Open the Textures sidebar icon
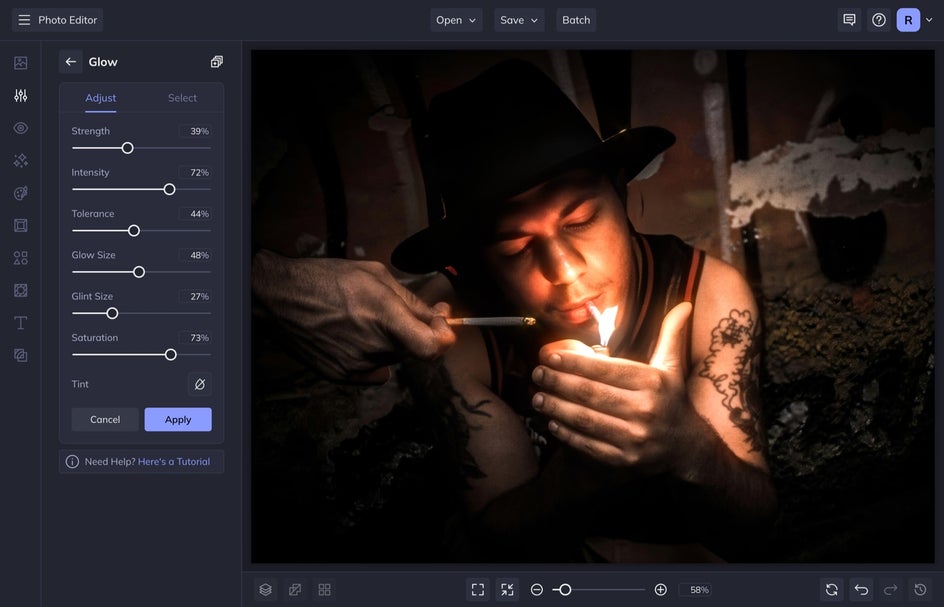The height and width of the screenshot is (607, 944). point(20,290)
